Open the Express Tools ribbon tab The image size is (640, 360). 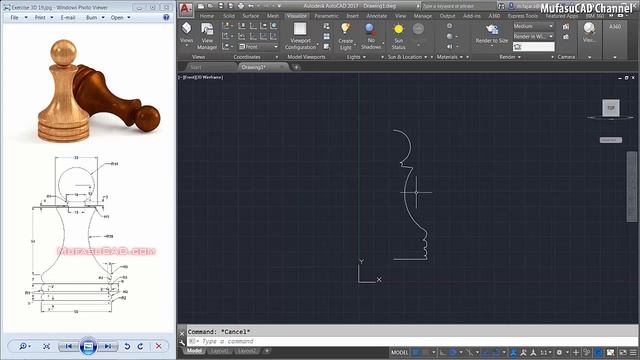522,16
